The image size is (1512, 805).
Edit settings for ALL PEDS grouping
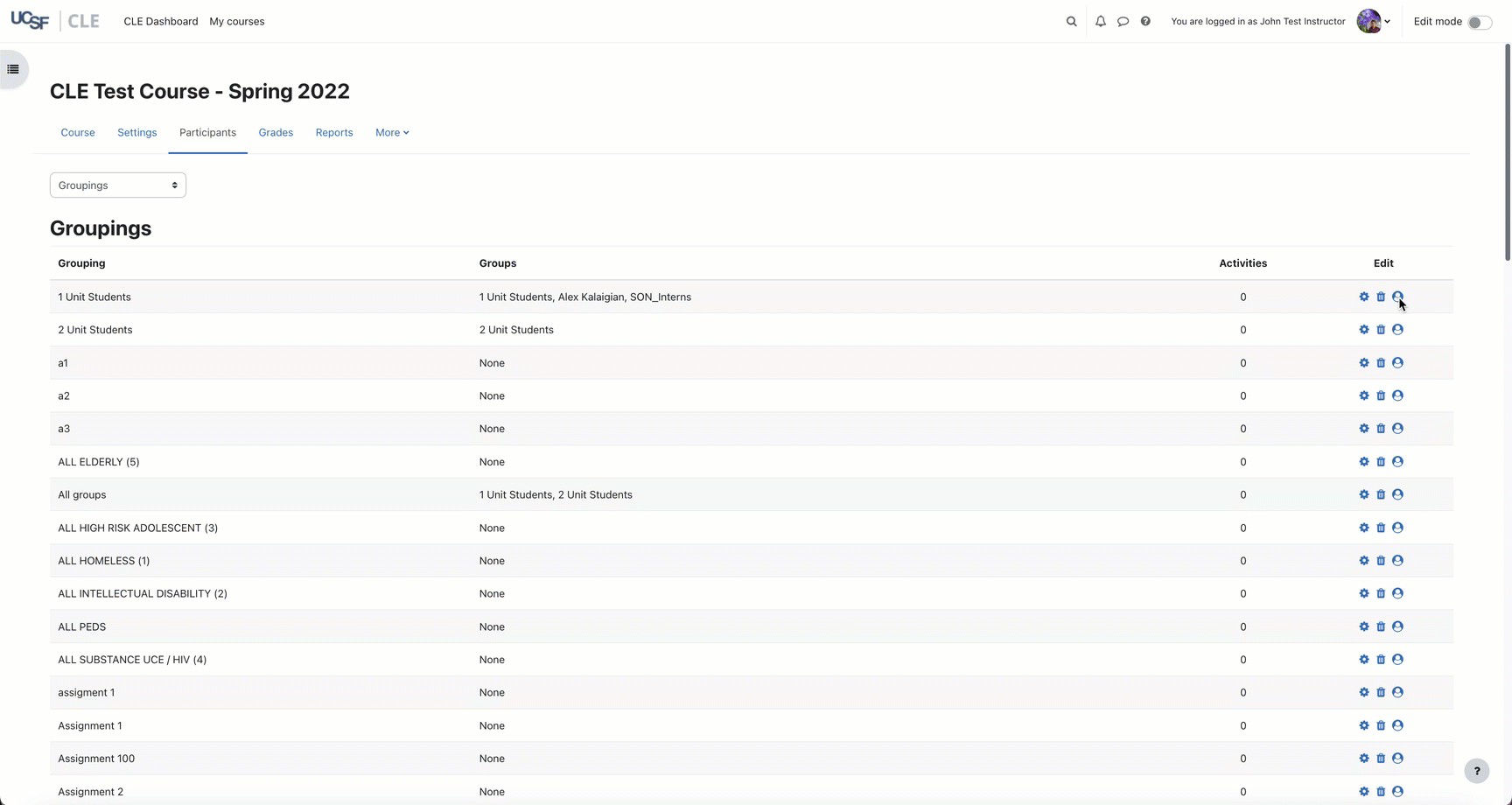click(x=1364, y=626)
